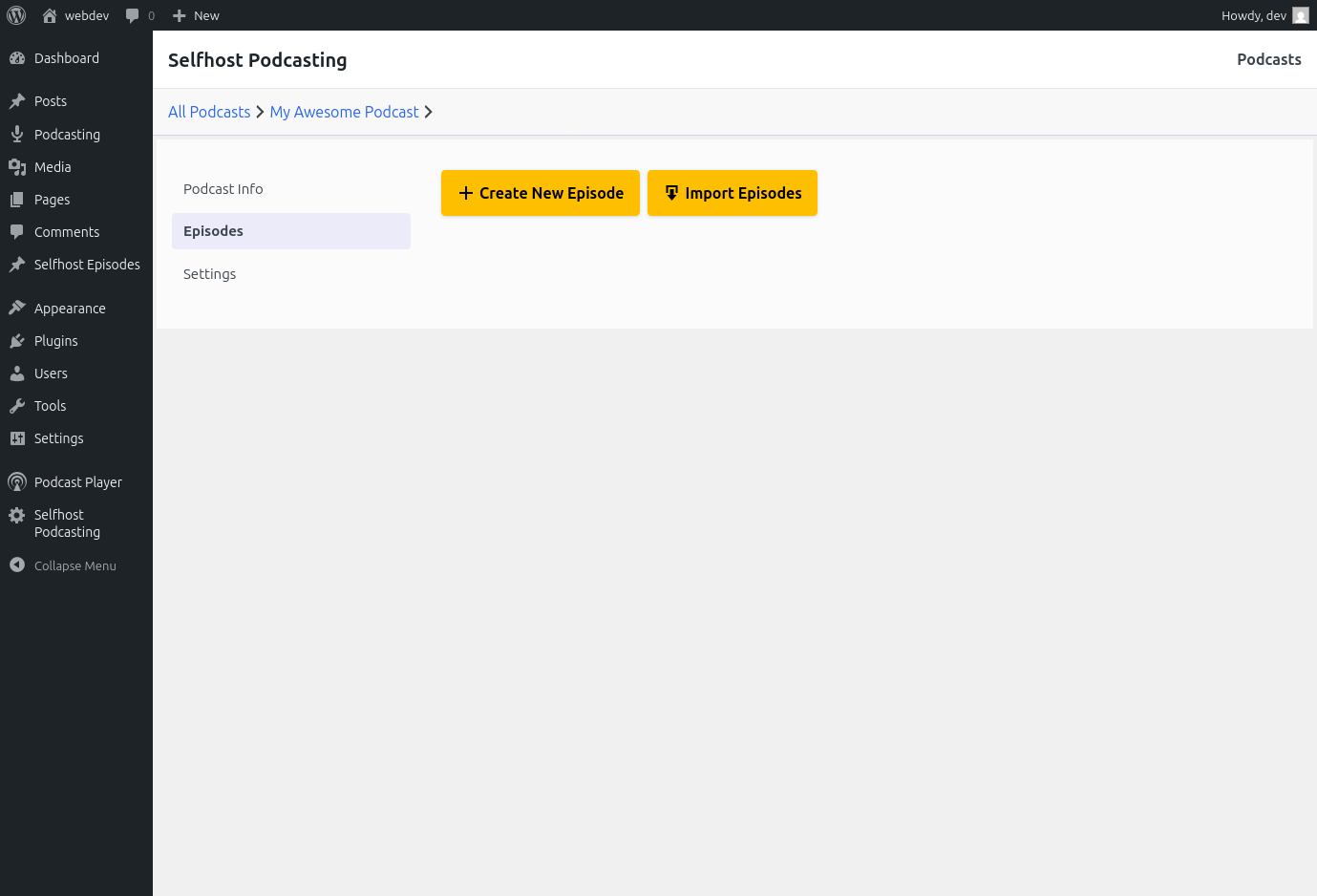Image resolution: width=1317 pixels, height=896 pixels.
Task: Follow My Awesome Podcast breadcrumb link
Action: (344, 112)
